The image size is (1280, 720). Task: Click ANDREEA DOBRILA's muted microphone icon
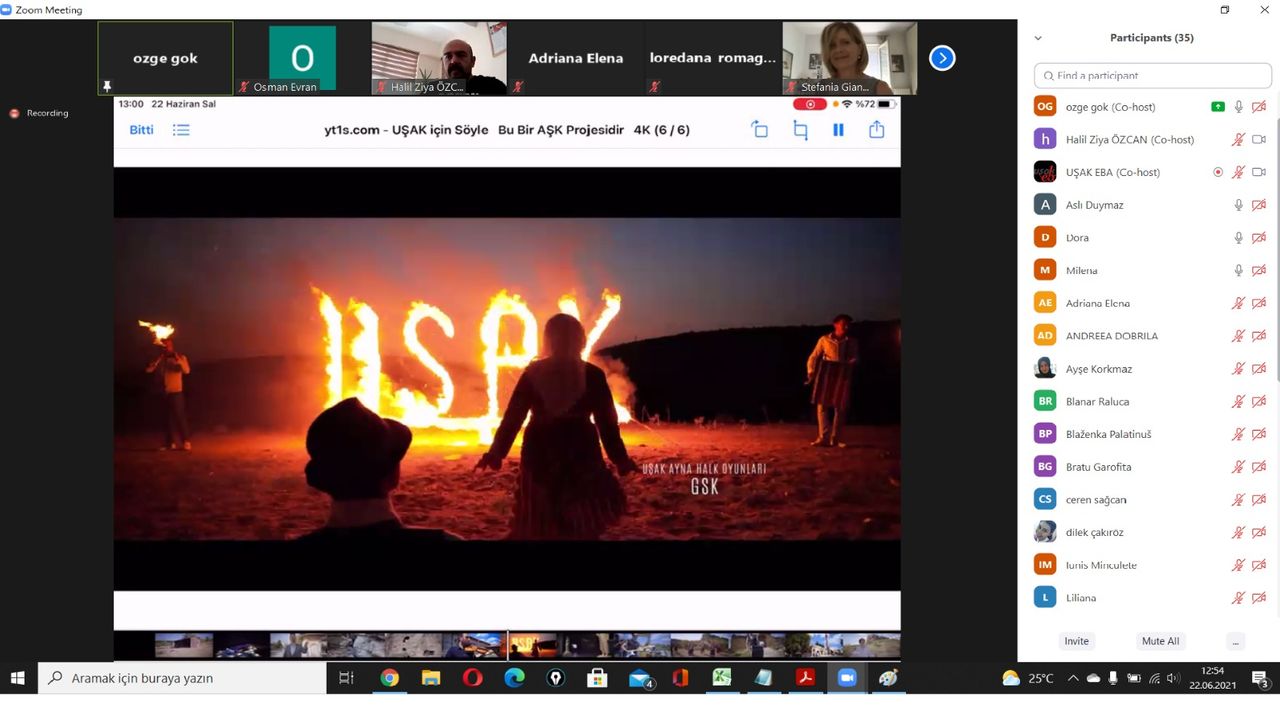pos(1238,336)
